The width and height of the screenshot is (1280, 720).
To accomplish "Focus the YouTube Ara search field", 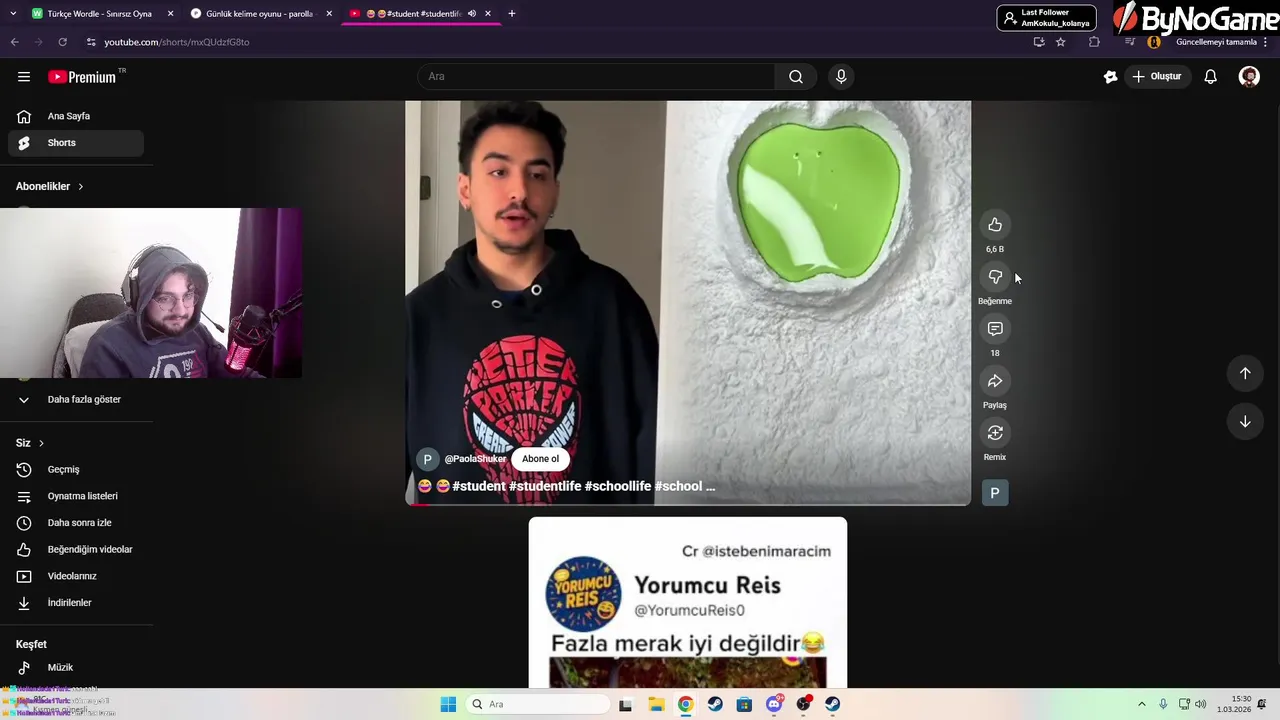I will [x=596, y=77].
